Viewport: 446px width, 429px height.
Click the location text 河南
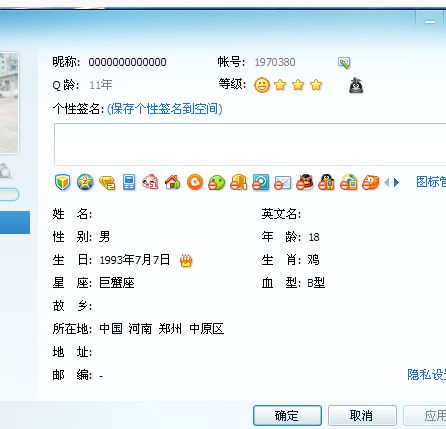140,329
